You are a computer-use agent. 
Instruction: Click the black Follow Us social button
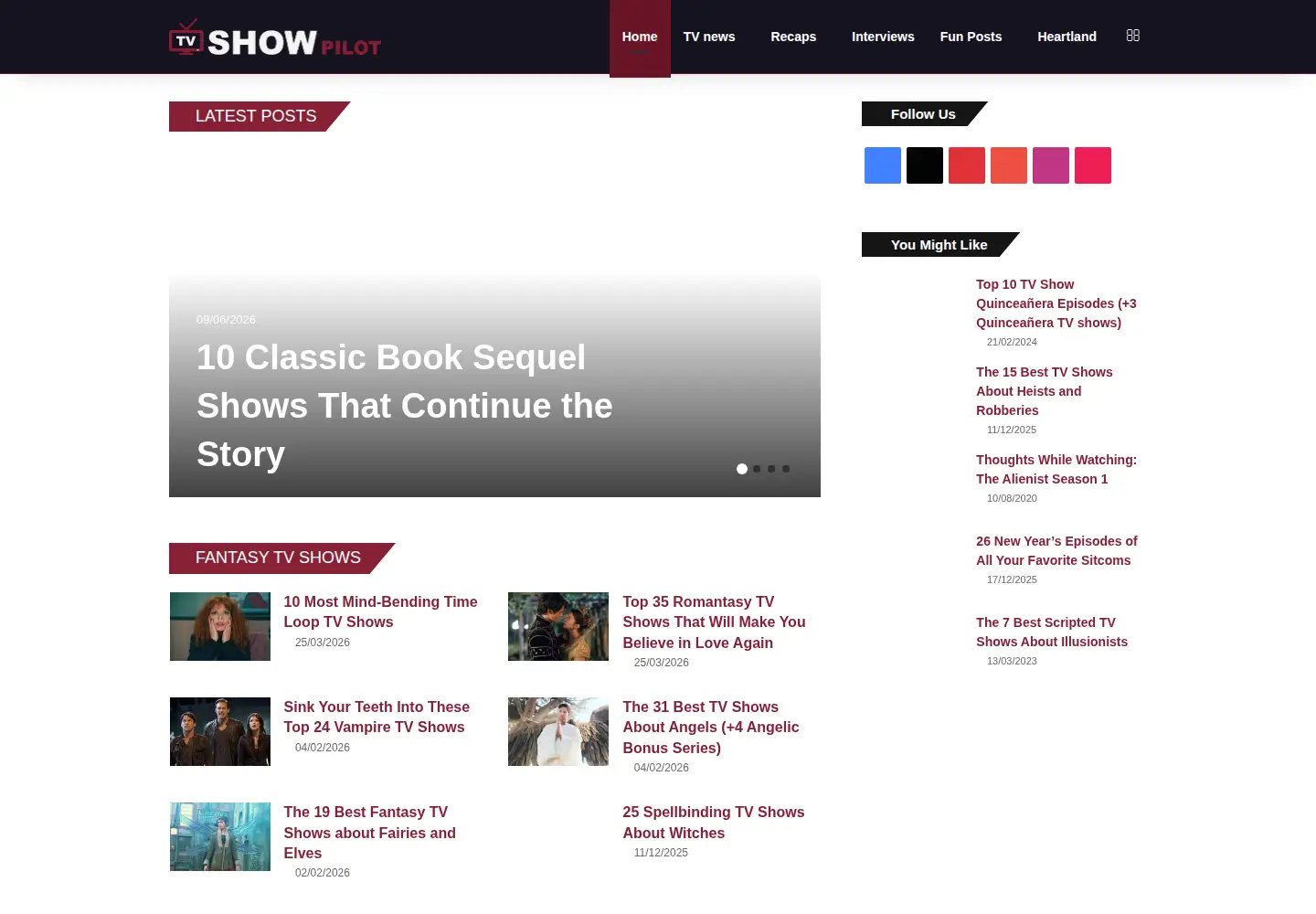tap(925, 165)
